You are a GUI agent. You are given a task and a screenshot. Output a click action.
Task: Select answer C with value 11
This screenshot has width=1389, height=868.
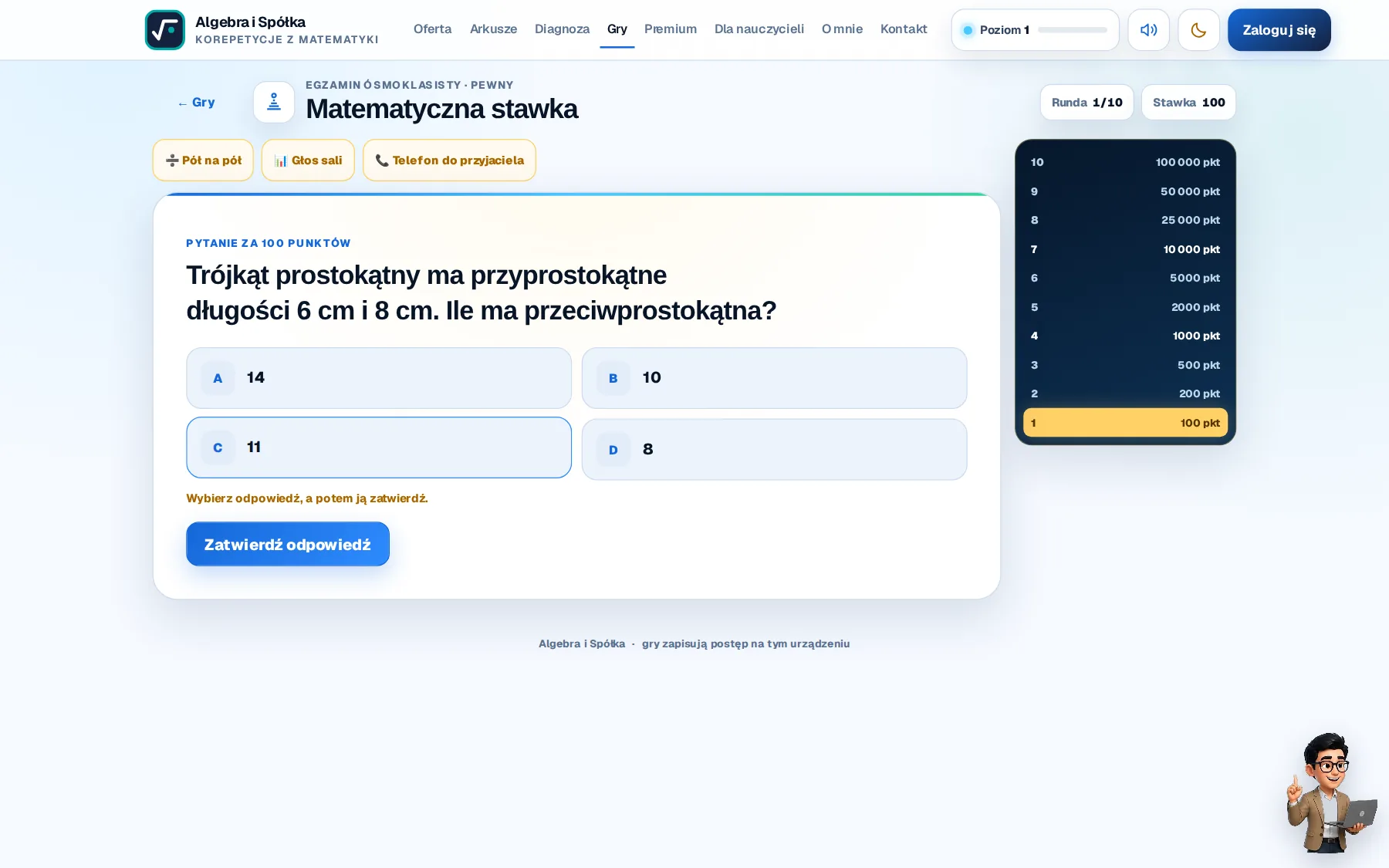[379, 448]
